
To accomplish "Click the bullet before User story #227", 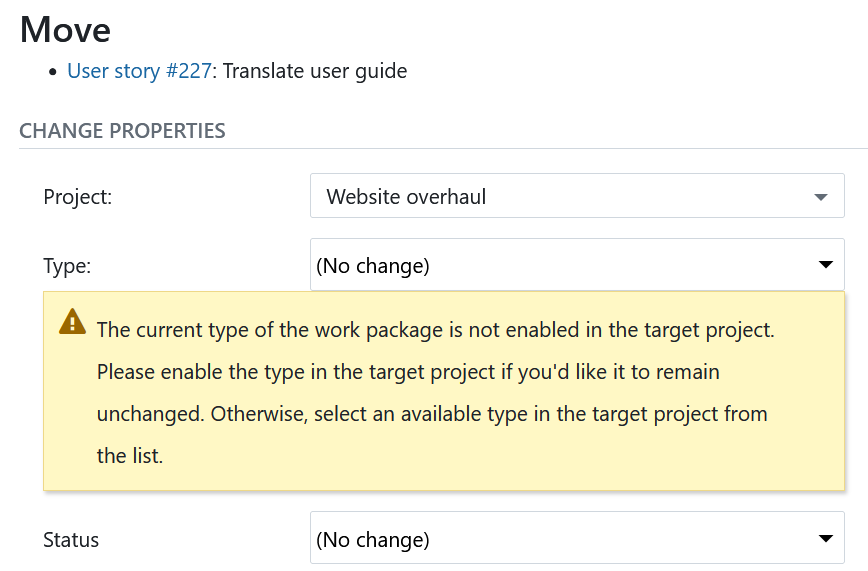I will pos(52,72).
